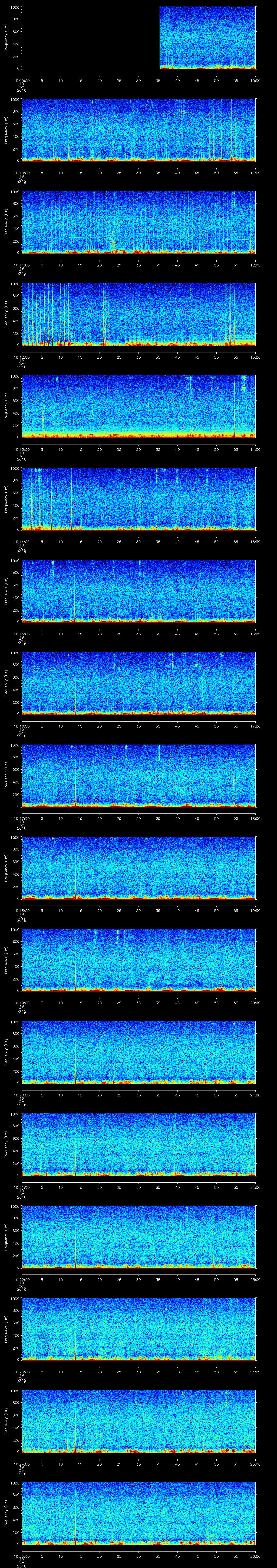277x1568 pixels.
Task: Select the 10:13:00 start time label
Action: [21, 449]
